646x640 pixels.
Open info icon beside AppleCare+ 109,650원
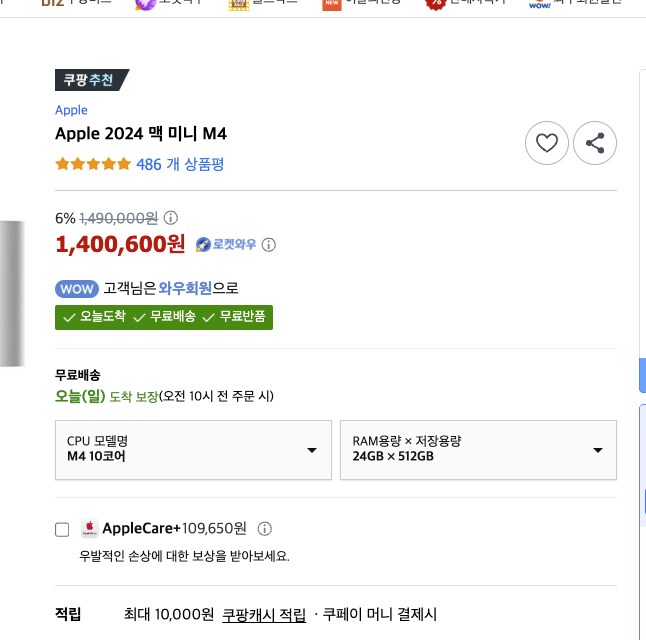click(x=264, y=528)
